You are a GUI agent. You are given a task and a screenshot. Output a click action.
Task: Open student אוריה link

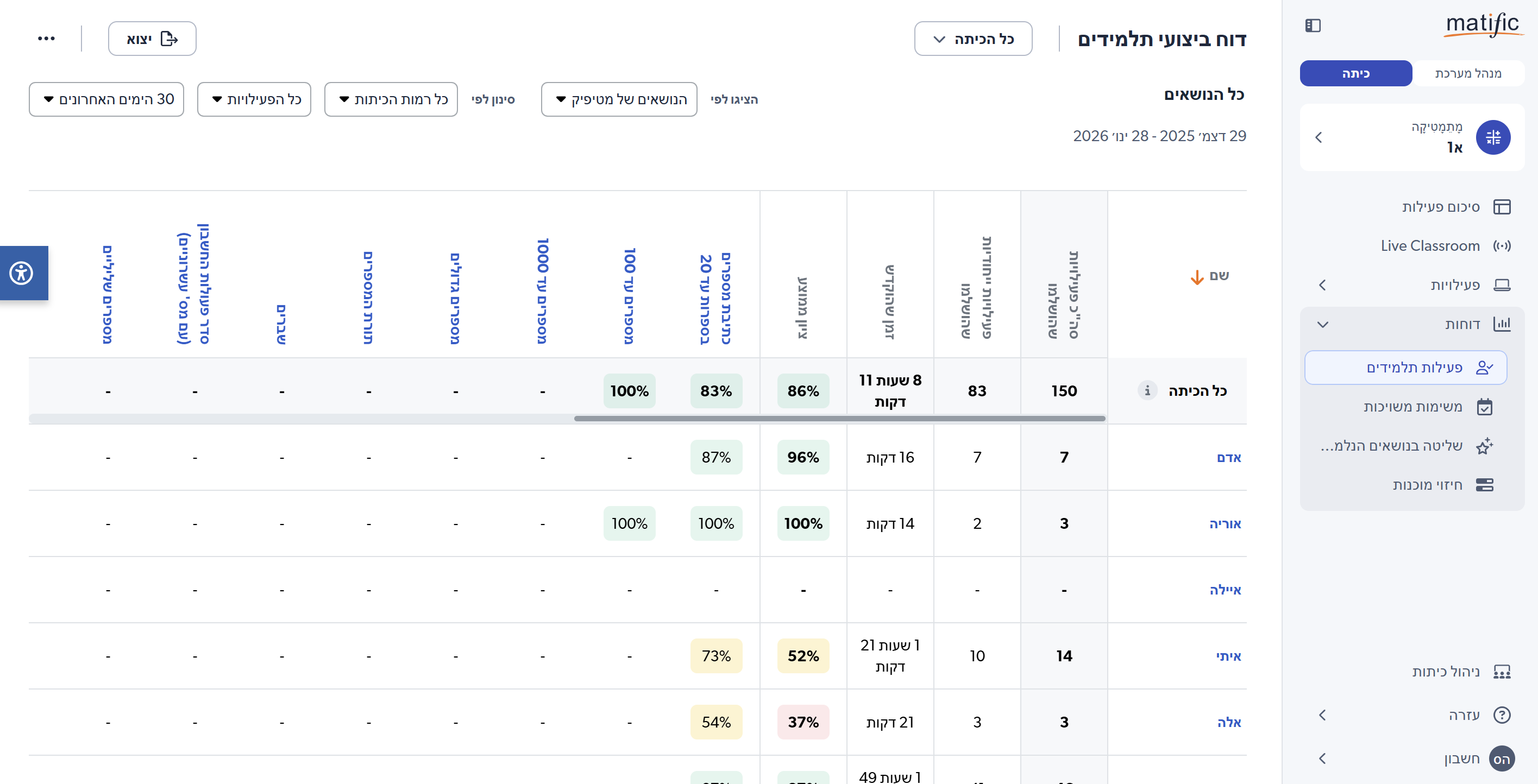[x=1225, y=524]
